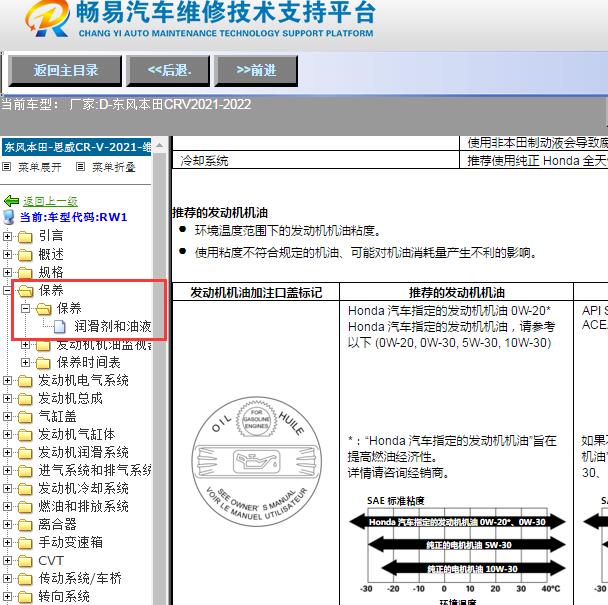Expand the 转向系统 node

tap(7, 596)
